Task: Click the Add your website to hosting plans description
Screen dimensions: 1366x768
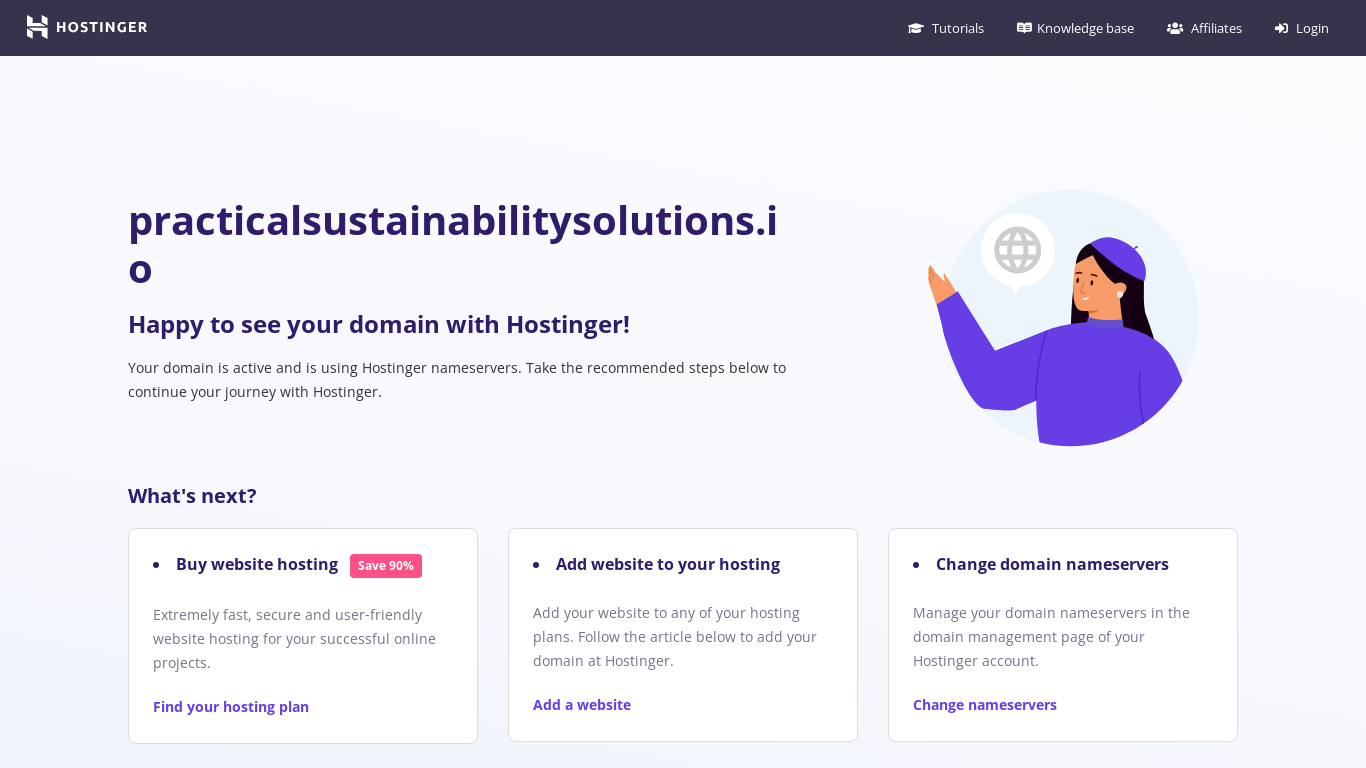Action: coord(675,637)
